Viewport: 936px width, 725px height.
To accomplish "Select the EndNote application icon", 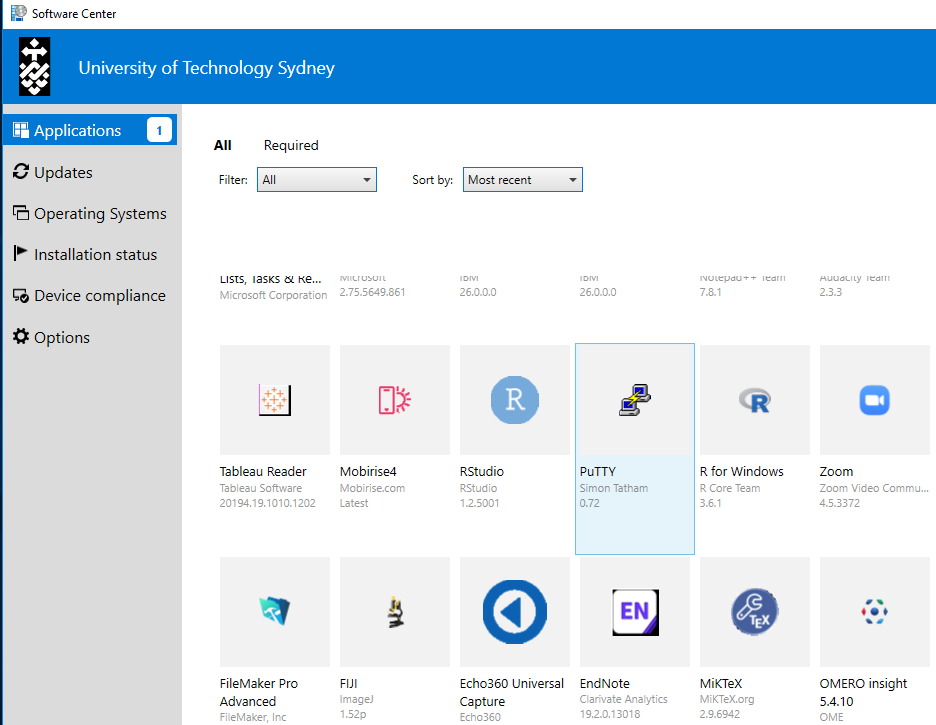I will [x=634, y=612].
